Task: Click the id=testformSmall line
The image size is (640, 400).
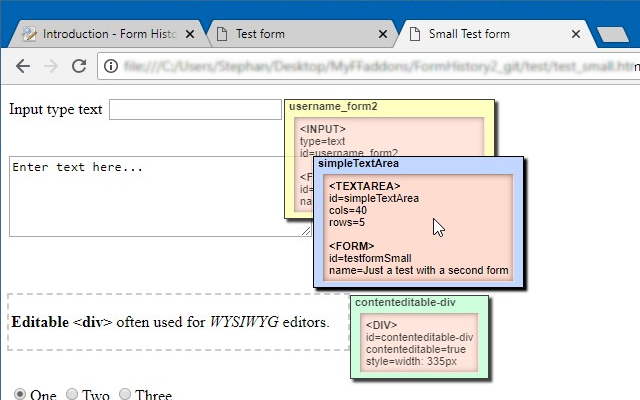Action: point(370,258)
